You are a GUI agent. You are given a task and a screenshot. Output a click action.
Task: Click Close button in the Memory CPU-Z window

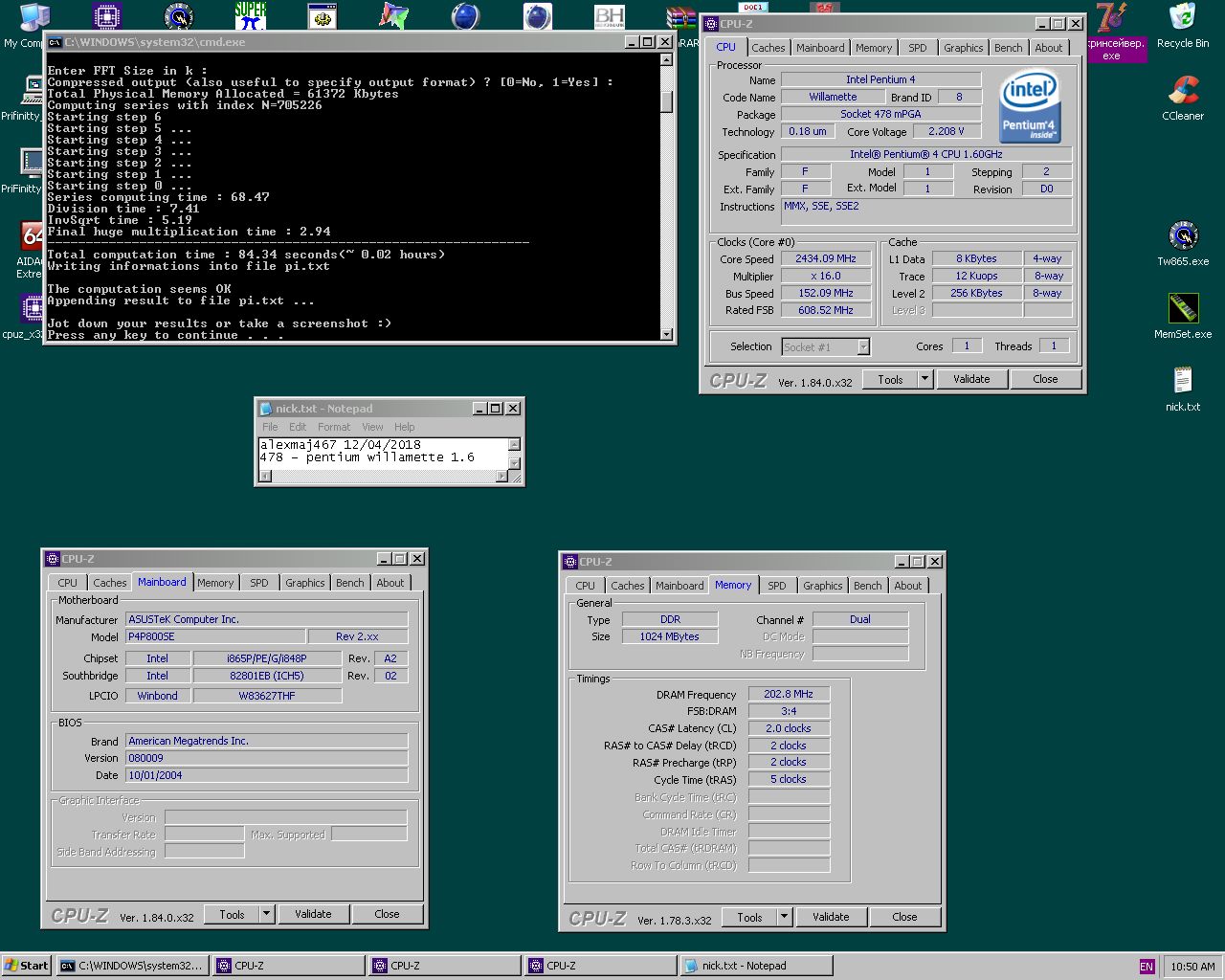pyautogui.click(x=904, y=917)
